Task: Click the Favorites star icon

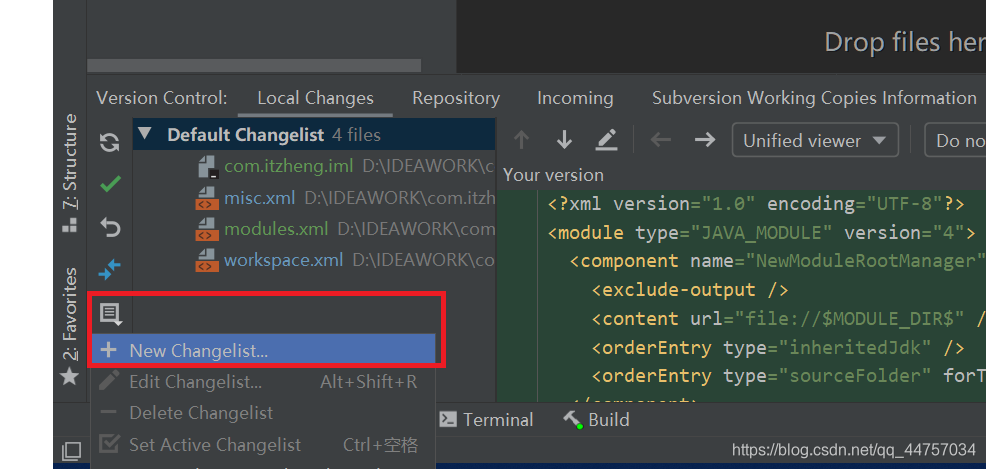Action: pos(69,377)
